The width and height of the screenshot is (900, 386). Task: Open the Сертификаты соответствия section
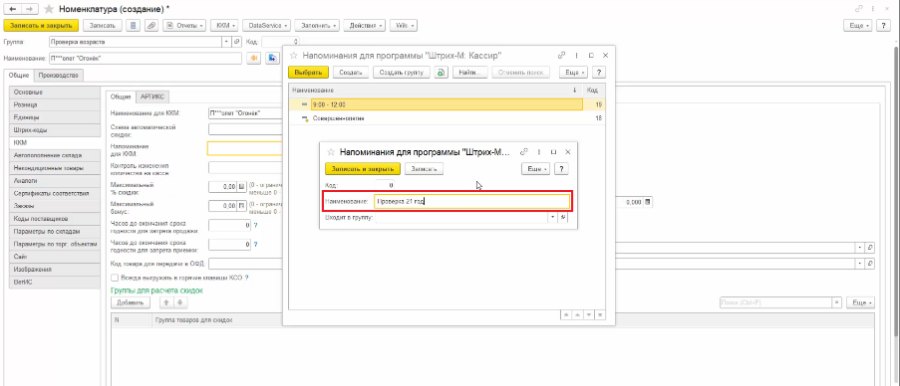[55, 194]
